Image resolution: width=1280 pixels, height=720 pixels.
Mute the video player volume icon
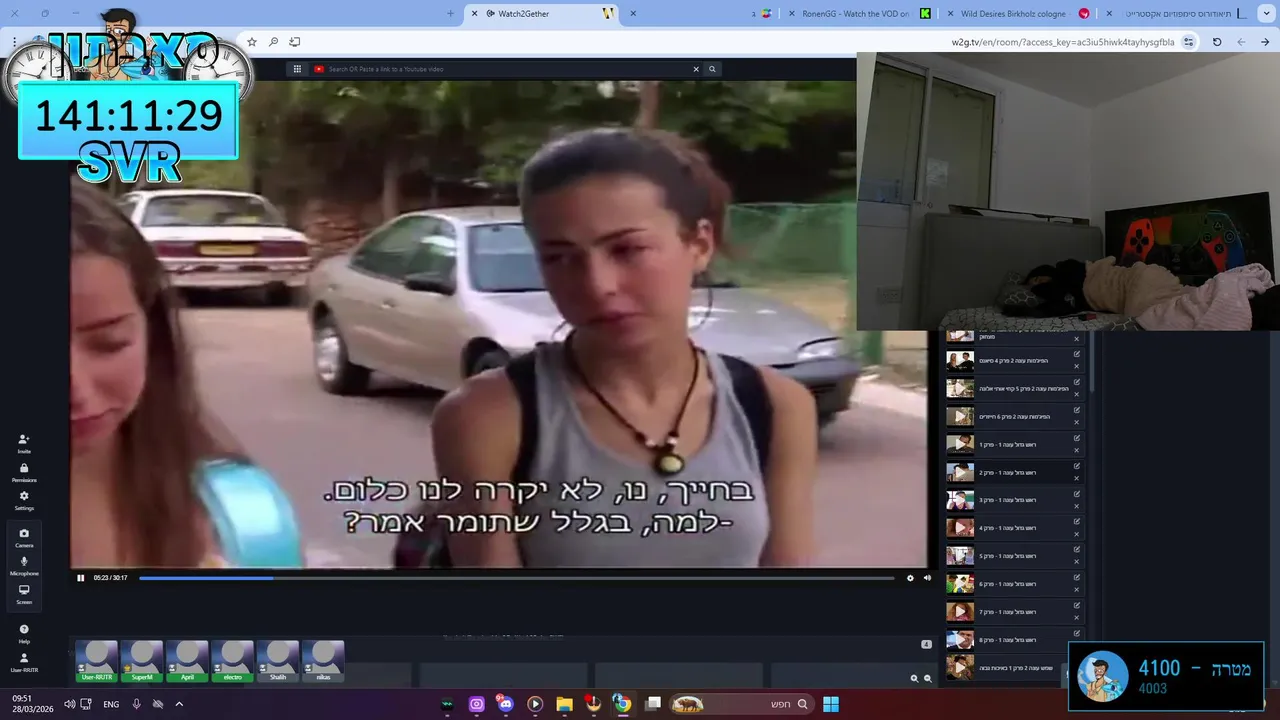927,578
